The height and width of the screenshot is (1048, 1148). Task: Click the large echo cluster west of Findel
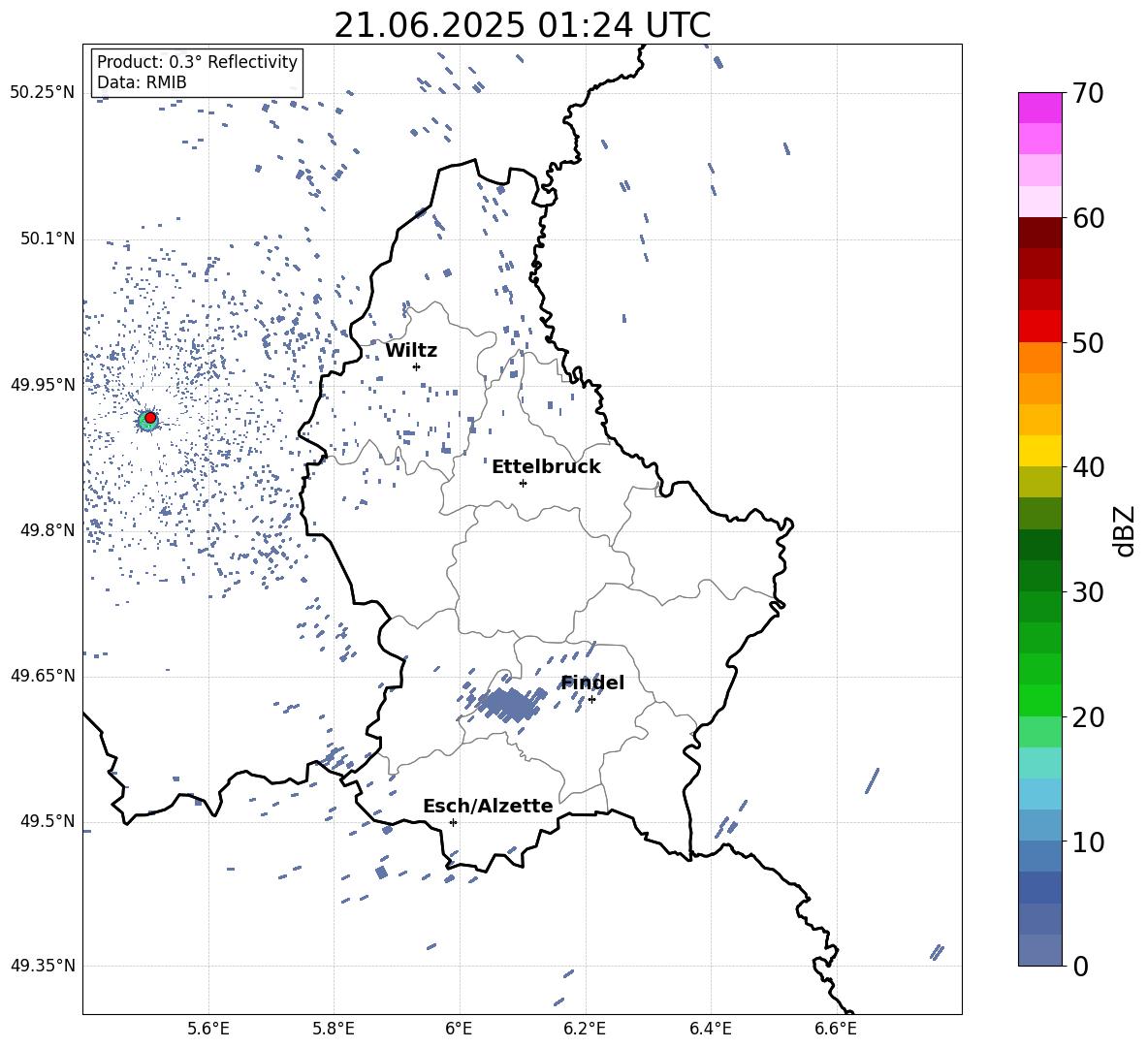pyautogui.click(x=507, y=705)
